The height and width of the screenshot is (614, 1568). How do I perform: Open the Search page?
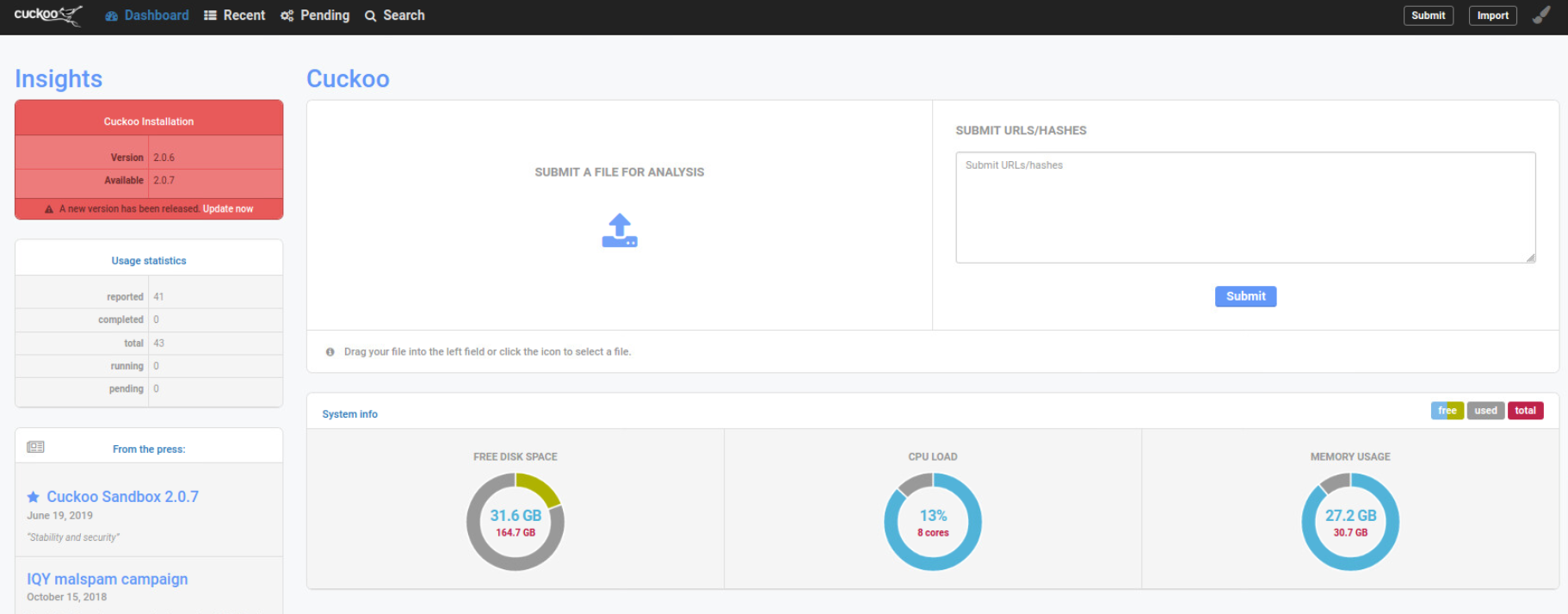tap(394, 16)
